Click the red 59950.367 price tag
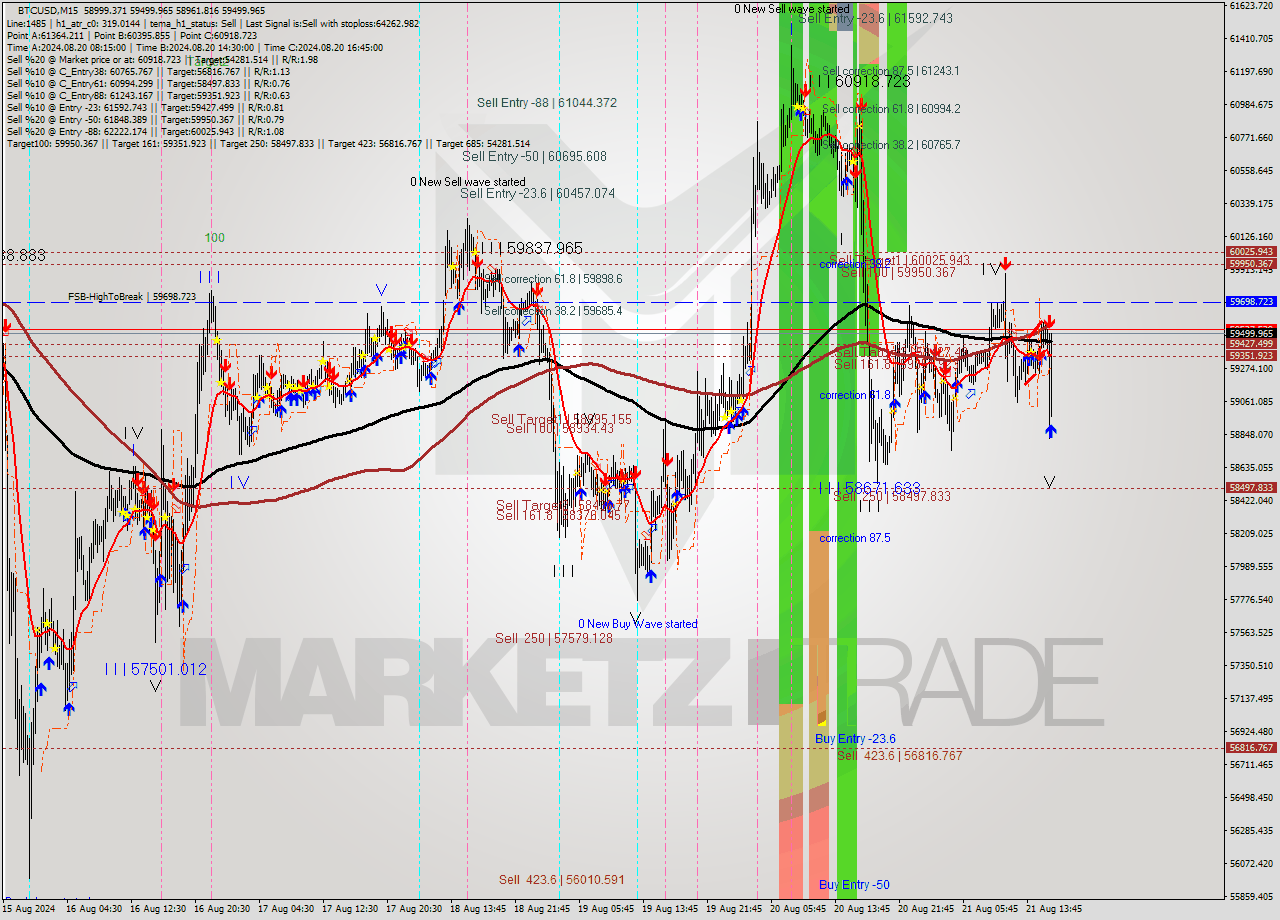This screenshot has height=920, width=1280. click(x=1251, y=264)
